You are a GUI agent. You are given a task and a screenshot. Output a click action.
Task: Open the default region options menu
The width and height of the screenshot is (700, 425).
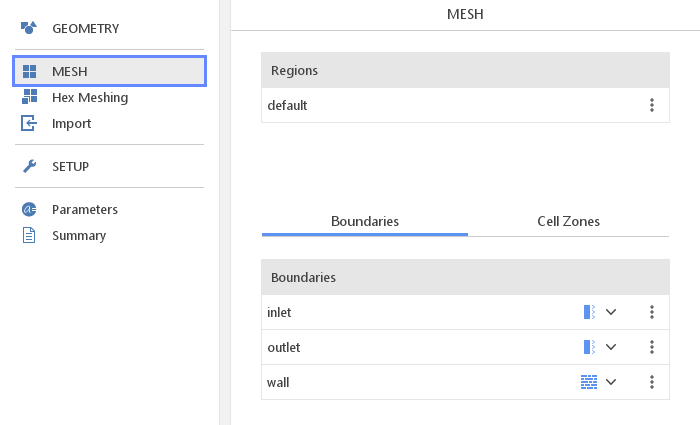652,105
